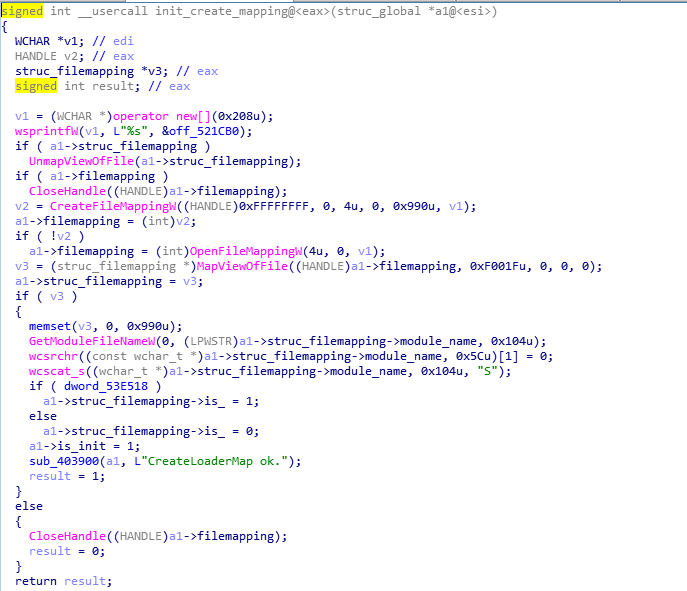This screenshot has height=591, width=687.
Task: Click the 'result = 0;' statement
Action: tap(67, 551)
